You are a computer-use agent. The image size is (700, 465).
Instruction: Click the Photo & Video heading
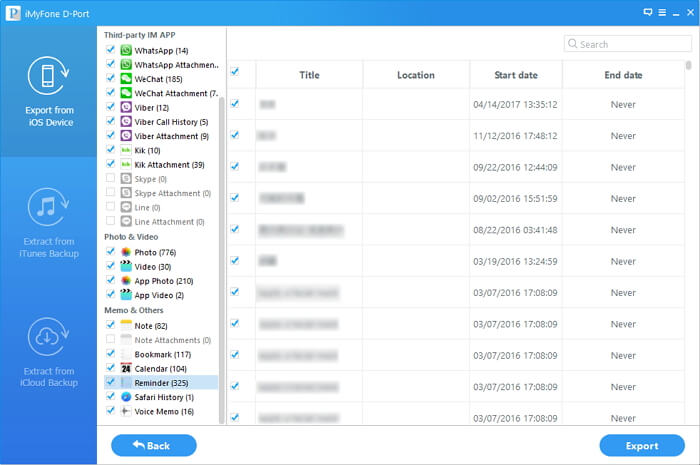tap(131, 237)
